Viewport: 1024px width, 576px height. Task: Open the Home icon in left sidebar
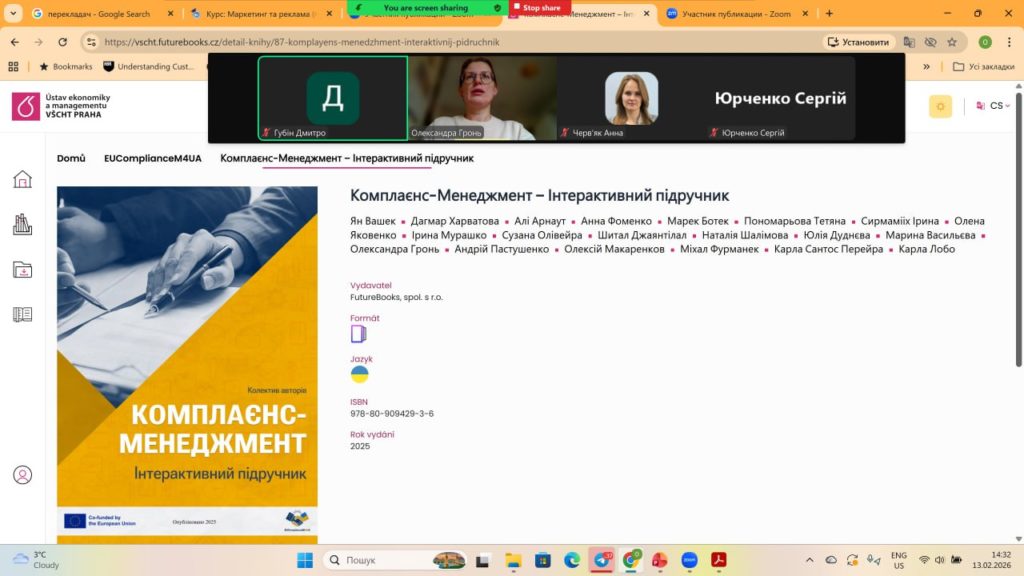pyautogui.click(x=22, y=179)
